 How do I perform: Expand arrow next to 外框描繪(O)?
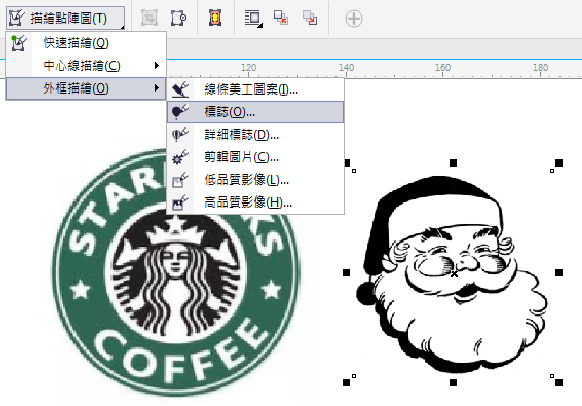click(x=157, y=88)
